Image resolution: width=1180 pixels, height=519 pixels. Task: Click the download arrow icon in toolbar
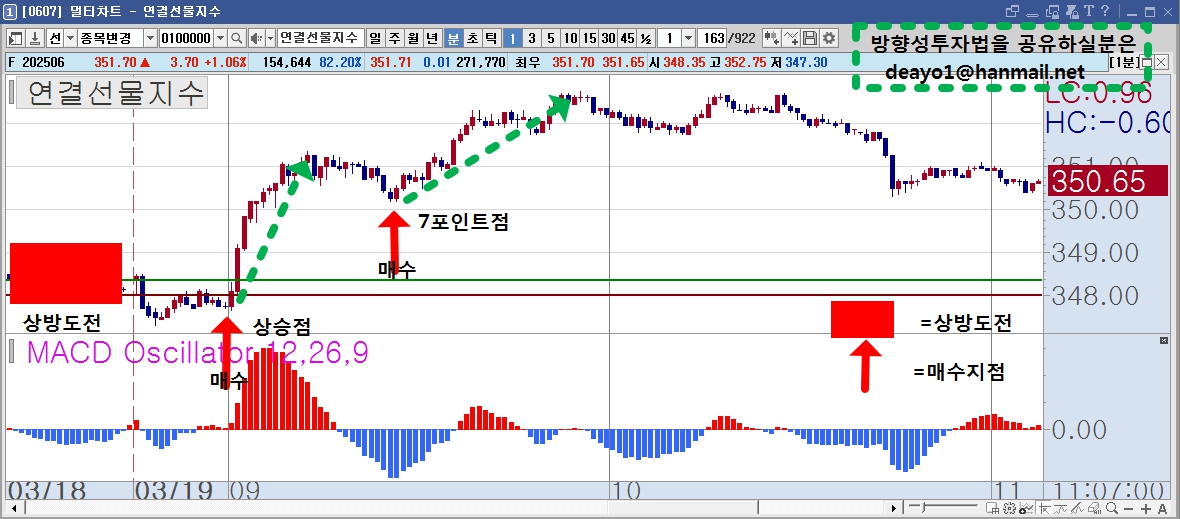[x=35, y=38]
